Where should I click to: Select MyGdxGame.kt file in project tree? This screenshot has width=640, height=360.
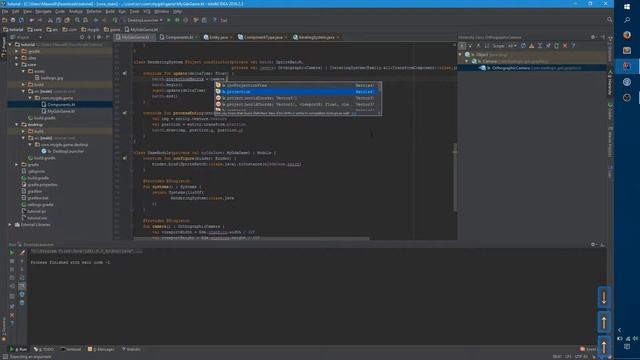coord(60,111)
